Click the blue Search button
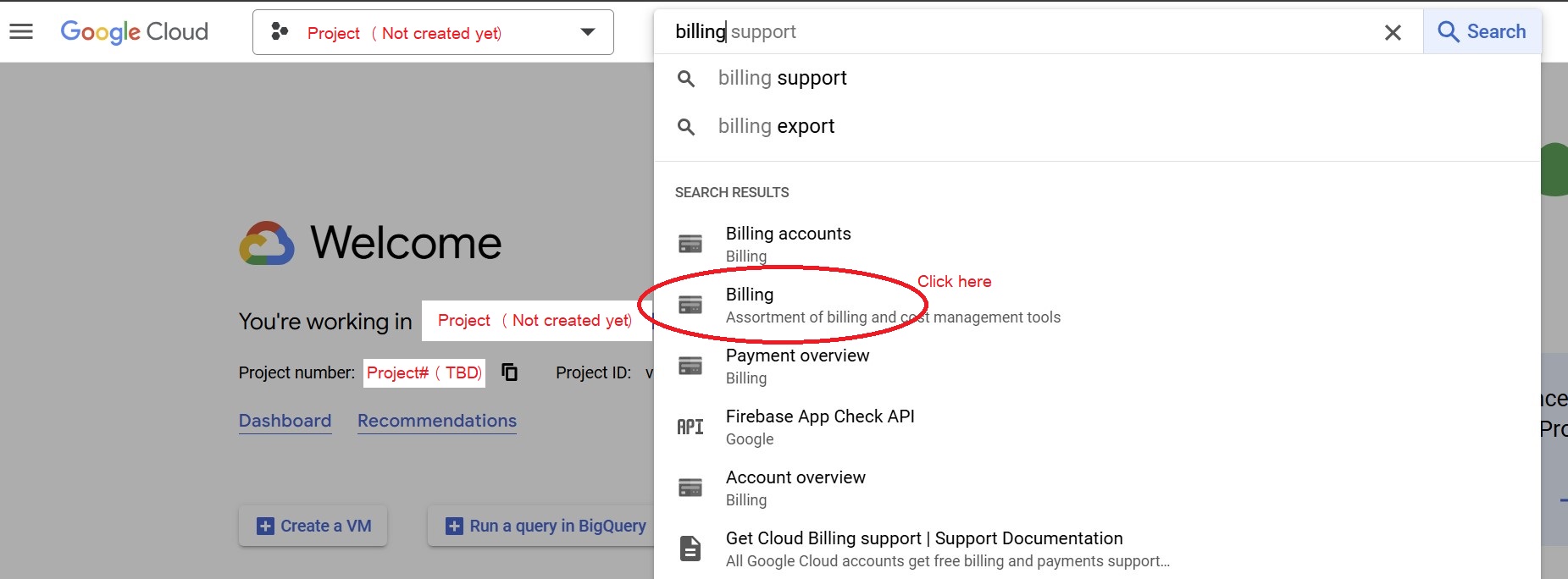Image resolution: width=1568 pixels, height=579 pixels. (x=1482, y=32)
